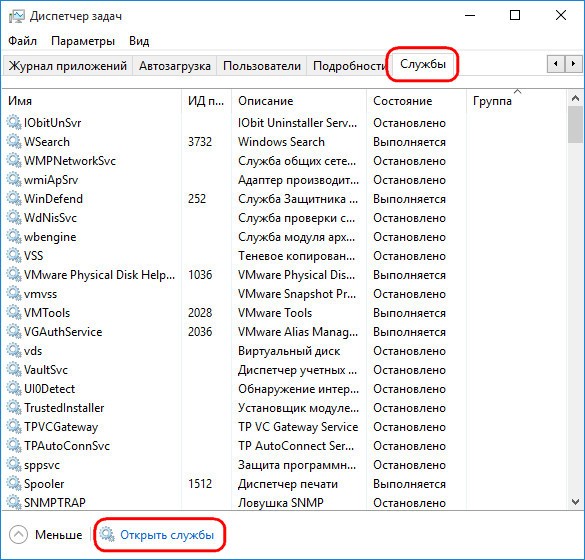This screenshot has height=560, width=585.
Task: Click the VMware Physical Disk Helper gear icon
Action: 14,275
